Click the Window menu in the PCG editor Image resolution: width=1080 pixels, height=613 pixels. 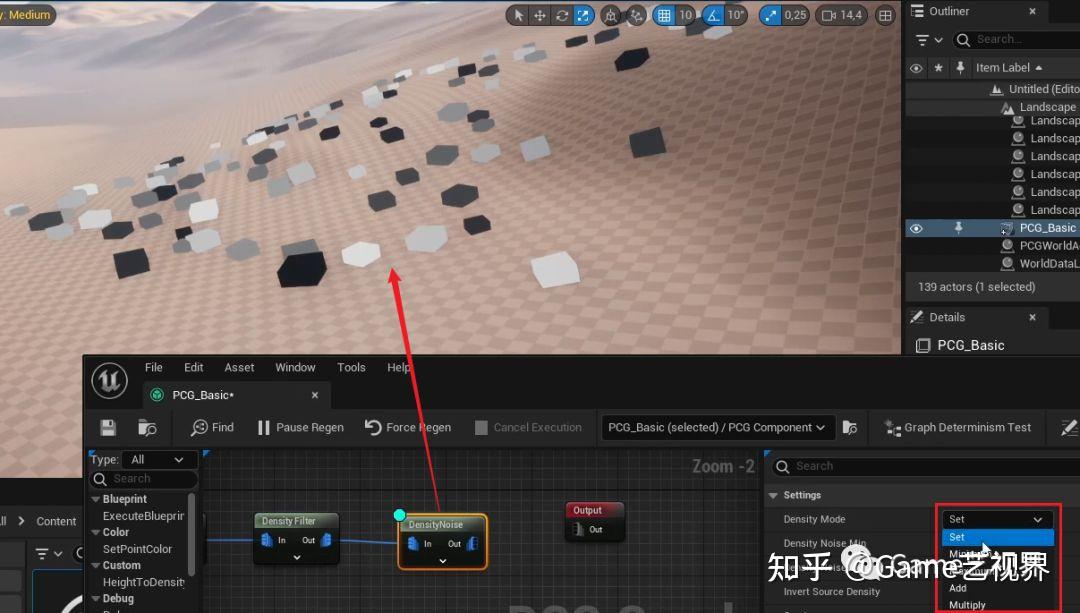click(x=295, y=367)
